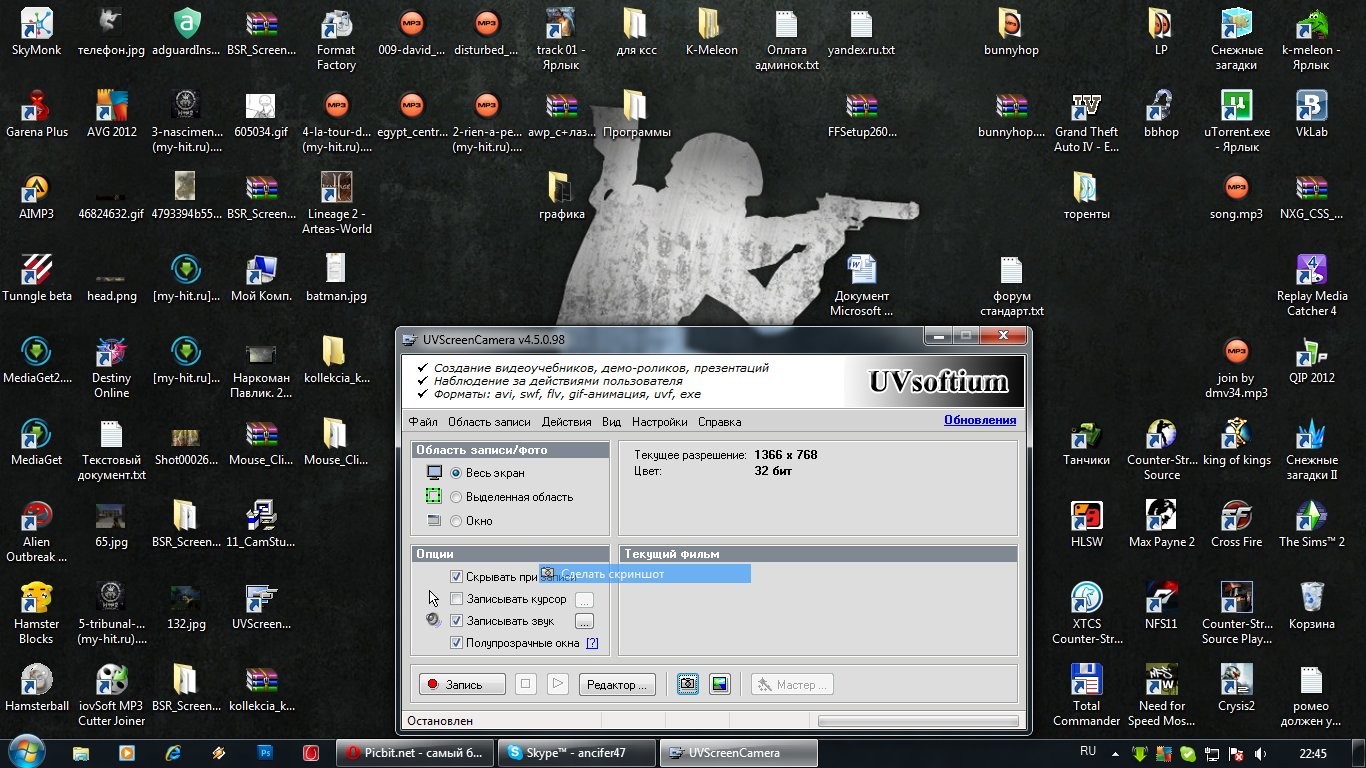Select the Танчики desktop shortcut
The height and width of the screenshot is (768, 1366).
point(1086,442)
